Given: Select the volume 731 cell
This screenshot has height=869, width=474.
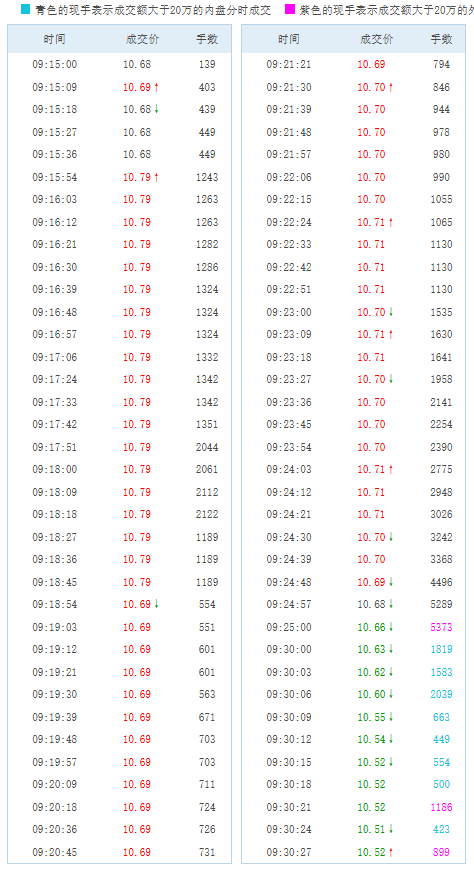Looking at the screenshot, I should (207, 852).
